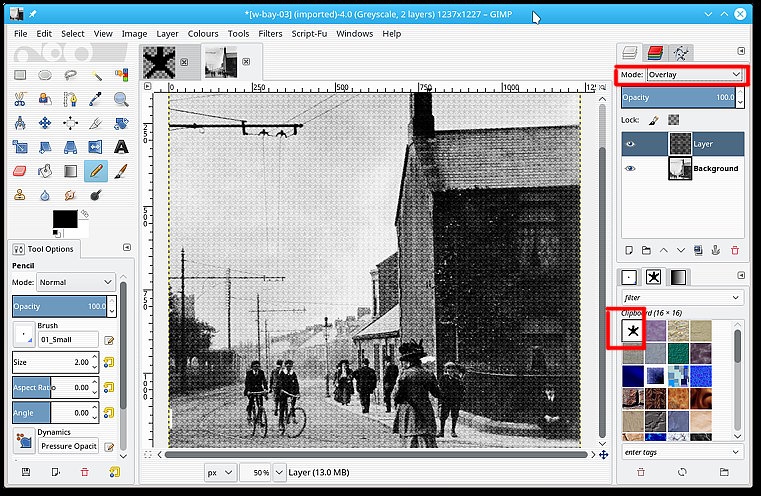Hide the Background layer with its eye
Viewport: 761px width, 496px height.
630,169
